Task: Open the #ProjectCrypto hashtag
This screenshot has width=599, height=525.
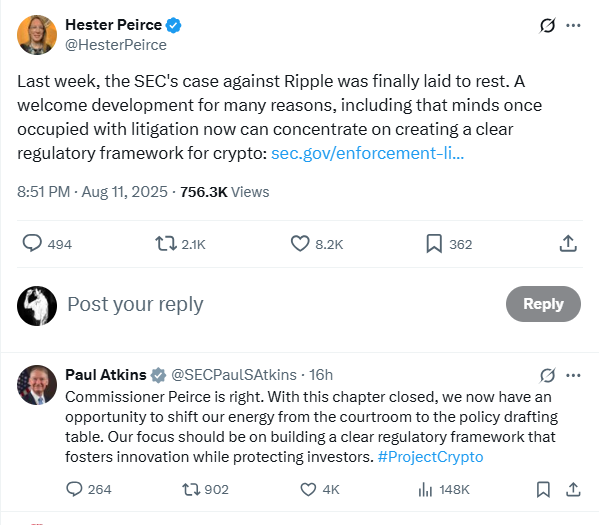Action: (x=431, y=457)
